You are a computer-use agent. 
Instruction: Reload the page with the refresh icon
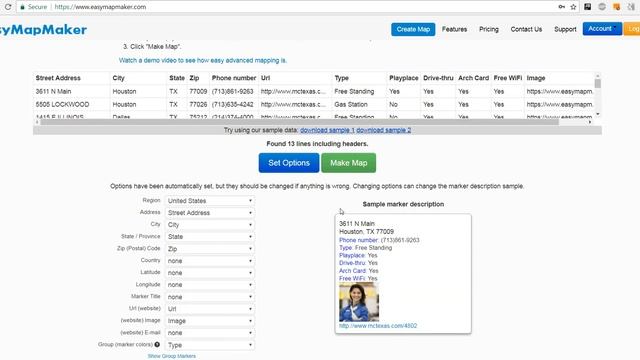[x=7, y=7]
